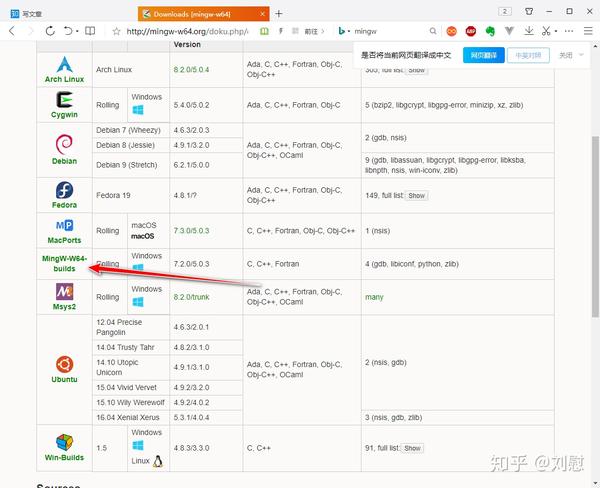Open the MingW-W64-builds link
The height and width of the screenshot is (488, 600).
64,264
